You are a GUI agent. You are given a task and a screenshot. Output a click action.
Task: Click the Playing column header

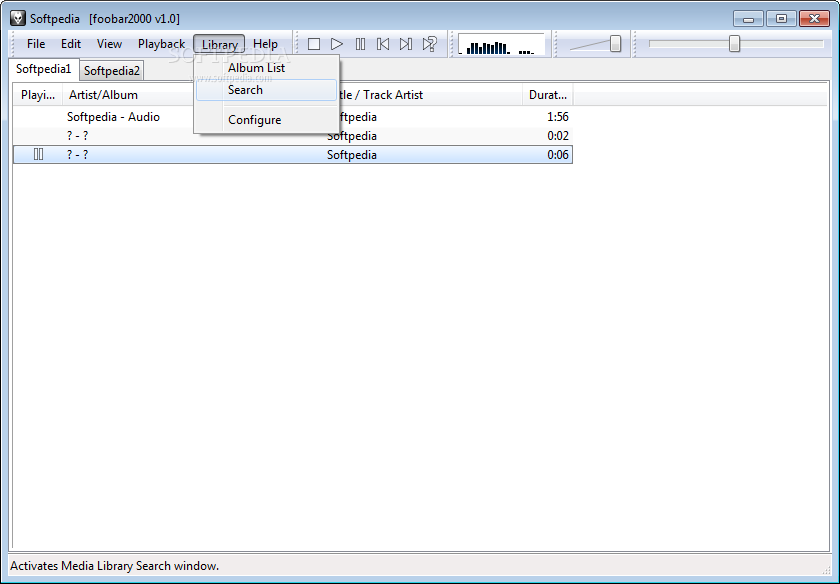click(38, 95)
